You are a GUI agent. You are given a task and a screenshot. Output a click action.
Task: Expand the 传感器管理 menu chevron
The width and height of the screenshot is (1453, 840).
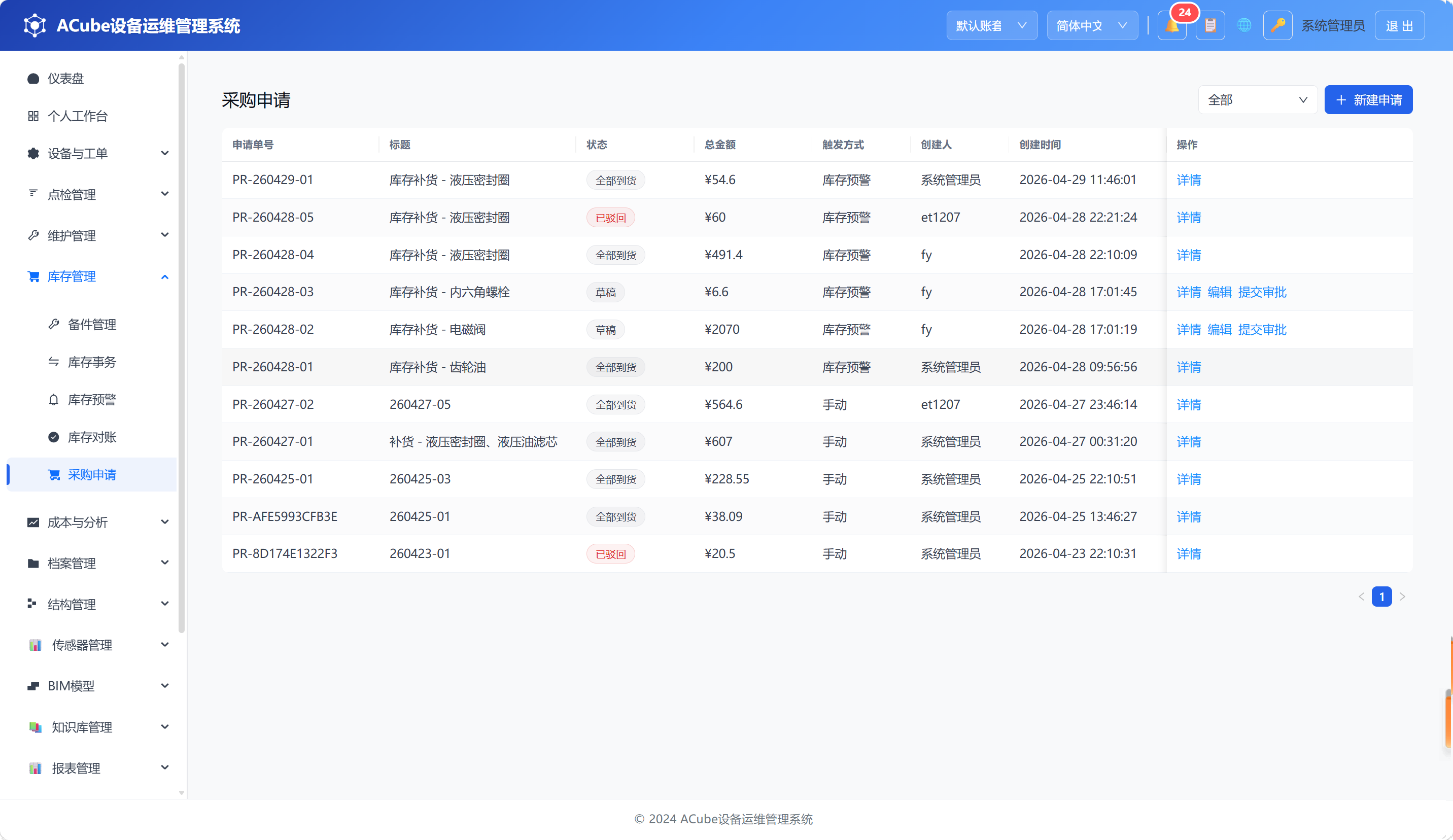point(165,645)
